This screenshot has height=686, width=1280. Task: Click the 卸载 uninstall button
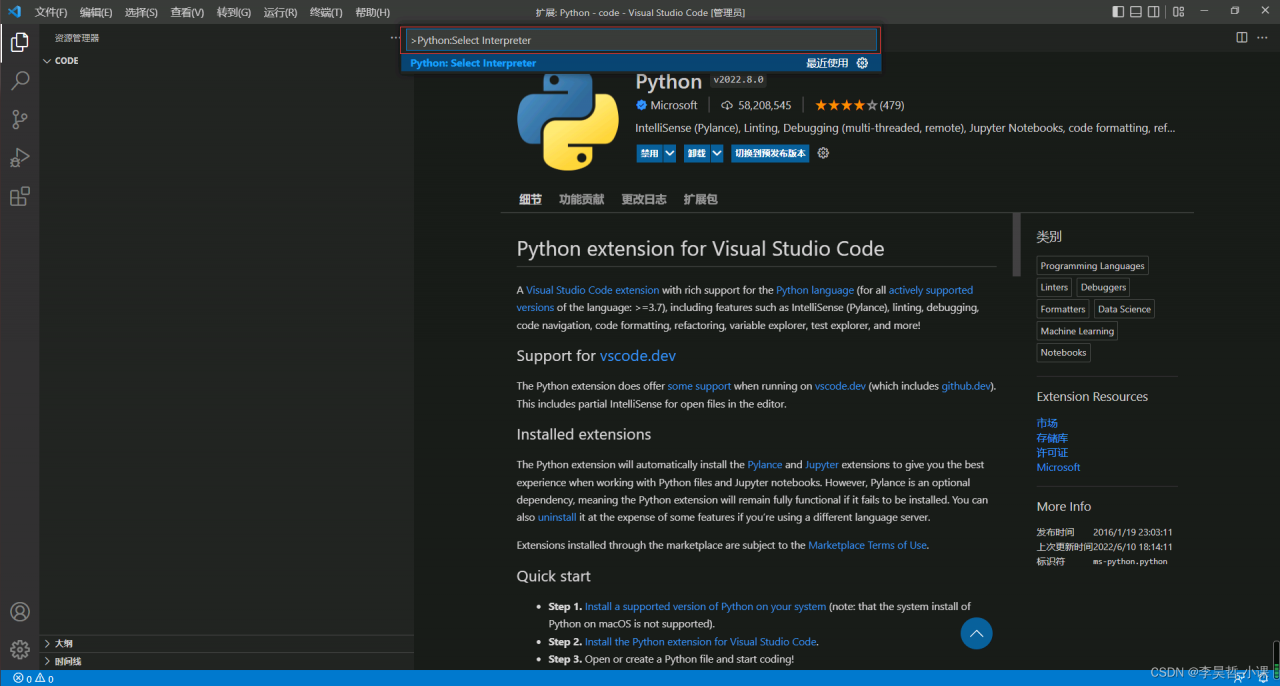(x=697, y=153)
